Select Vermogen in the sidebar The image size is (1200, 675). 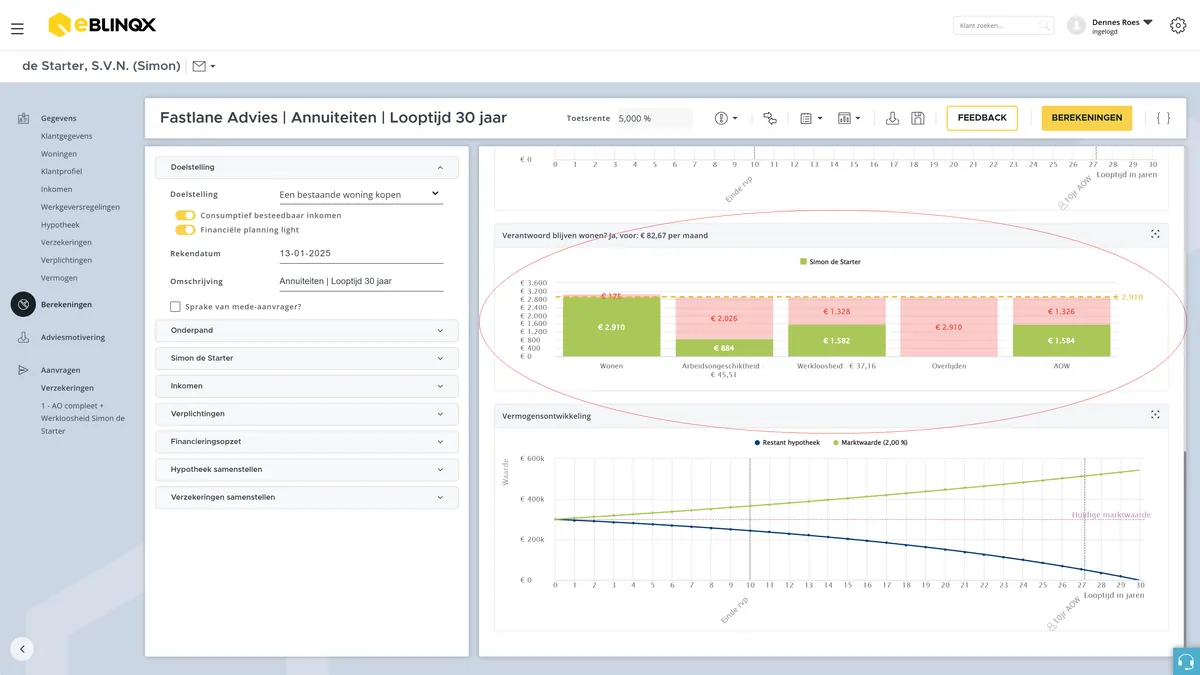pyautogui.click(x=59, y=278)
